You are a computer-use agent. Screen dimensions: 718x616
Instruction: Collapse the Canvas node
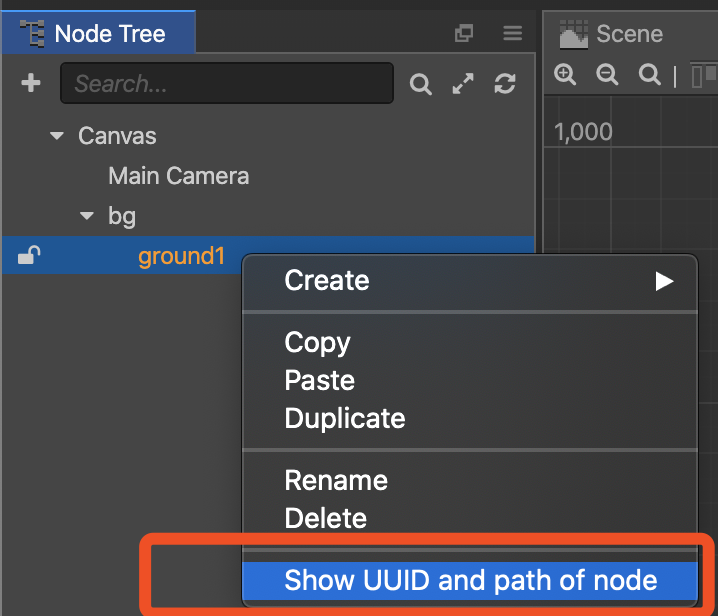click(x=57, y=136)
